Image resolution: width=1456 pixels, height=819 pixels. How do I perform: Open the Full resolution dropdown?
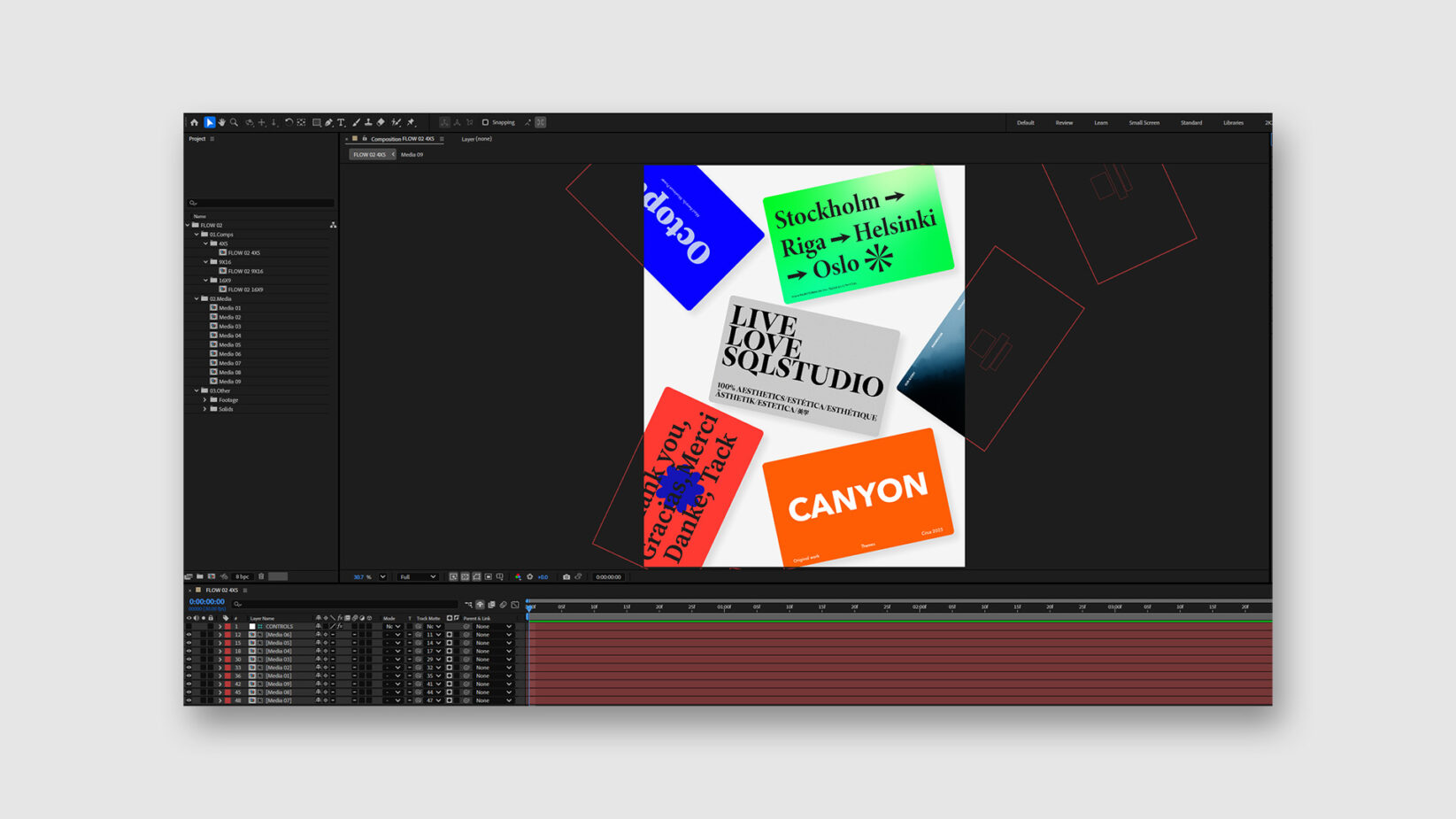[x=418, y=576]
